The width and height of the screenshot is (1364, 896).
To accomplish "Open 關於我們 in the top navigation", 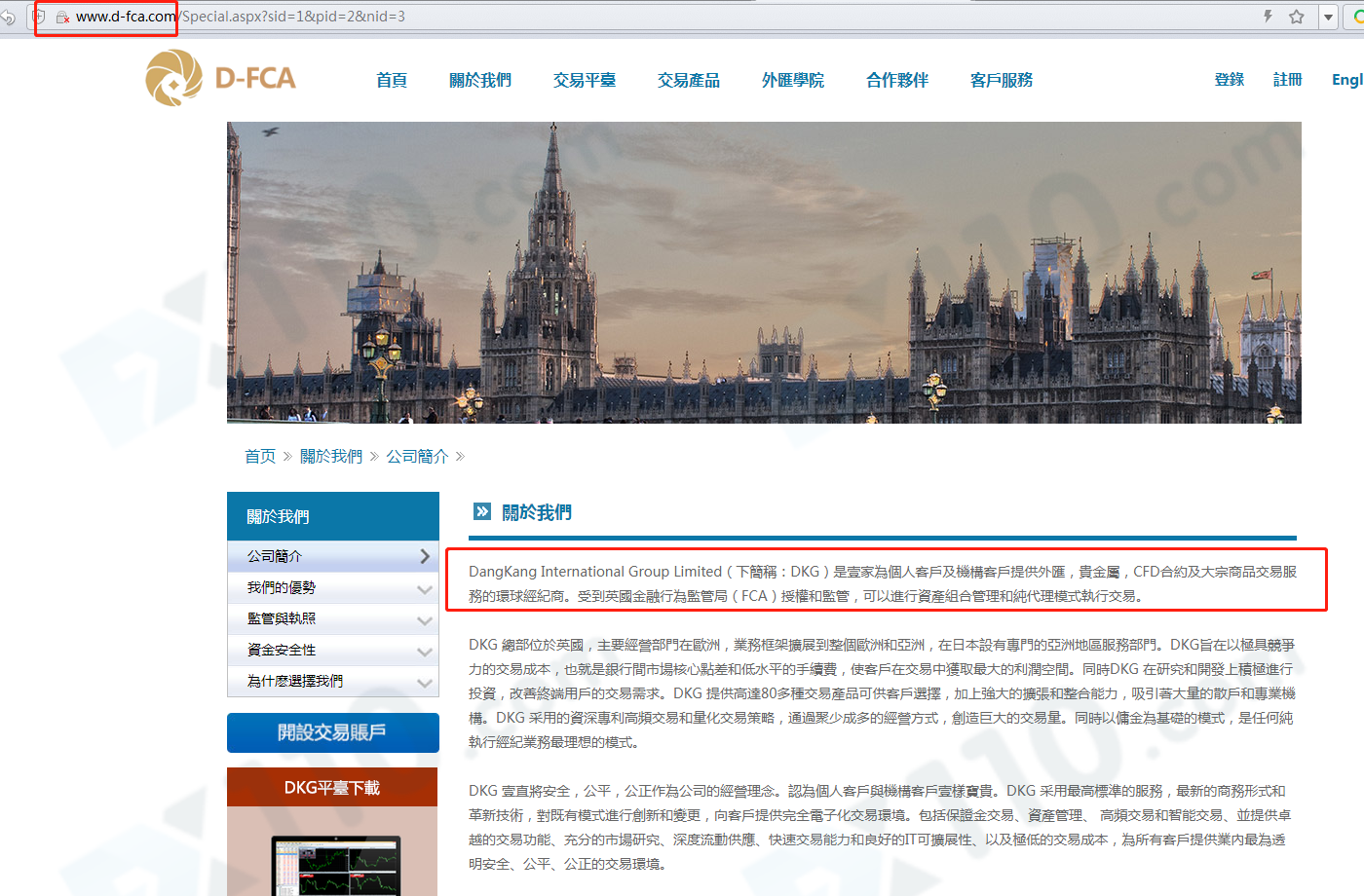I will pyautogui.click(x=480, y=80).
